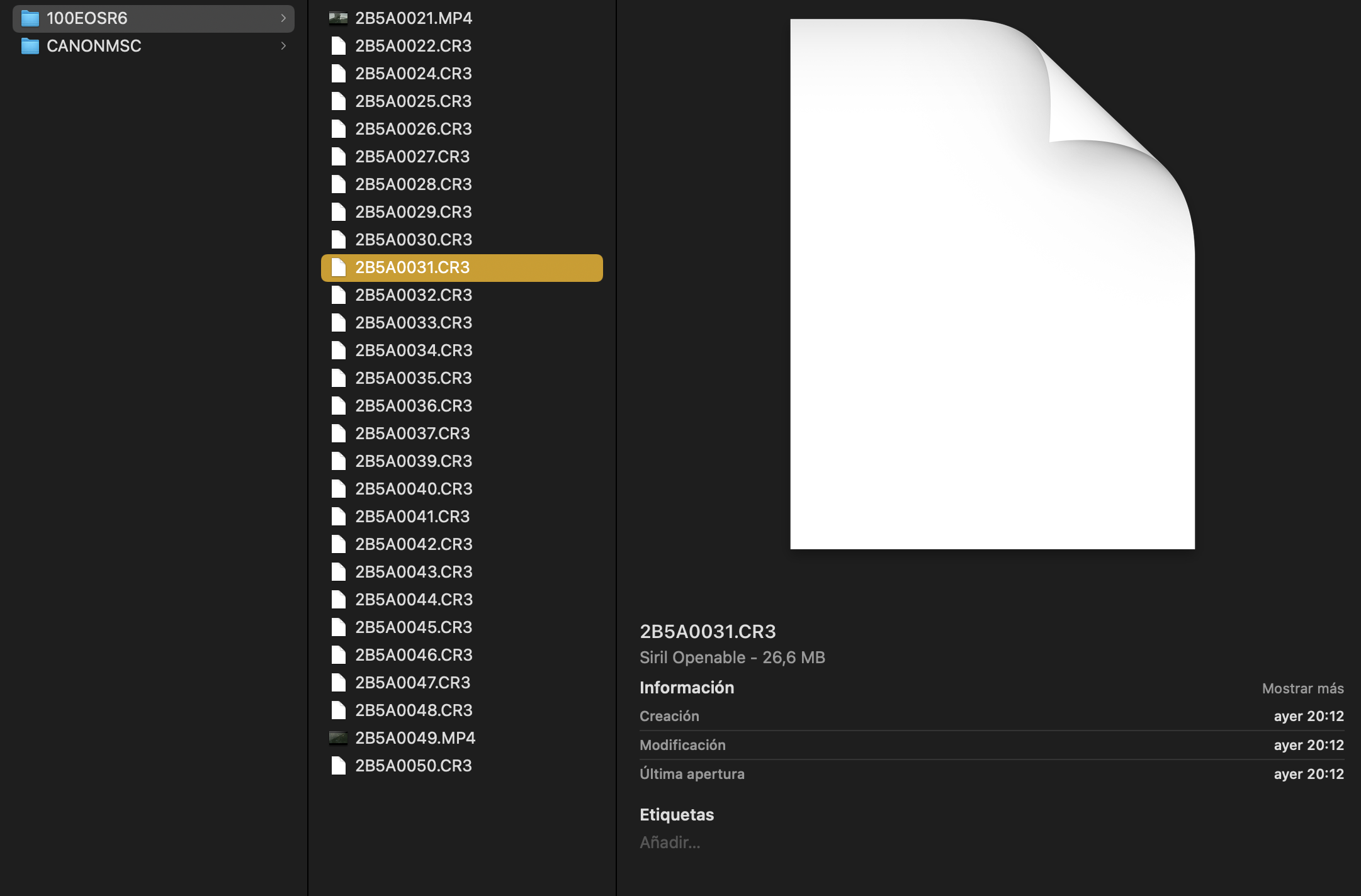Click the 100EOSR6 folder icon
The height and width of the screenshot is (896, 1361).
tap(30, 18)
